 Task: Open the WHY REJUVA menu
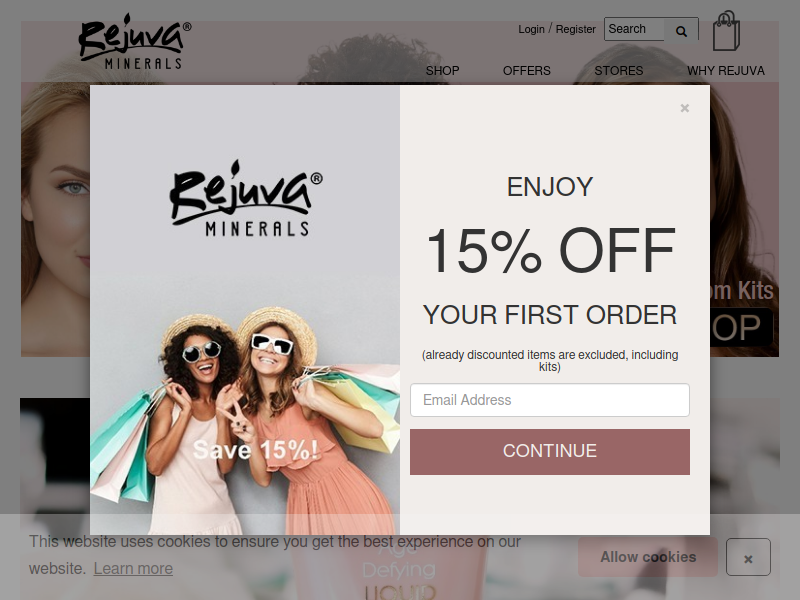point(726,70)
